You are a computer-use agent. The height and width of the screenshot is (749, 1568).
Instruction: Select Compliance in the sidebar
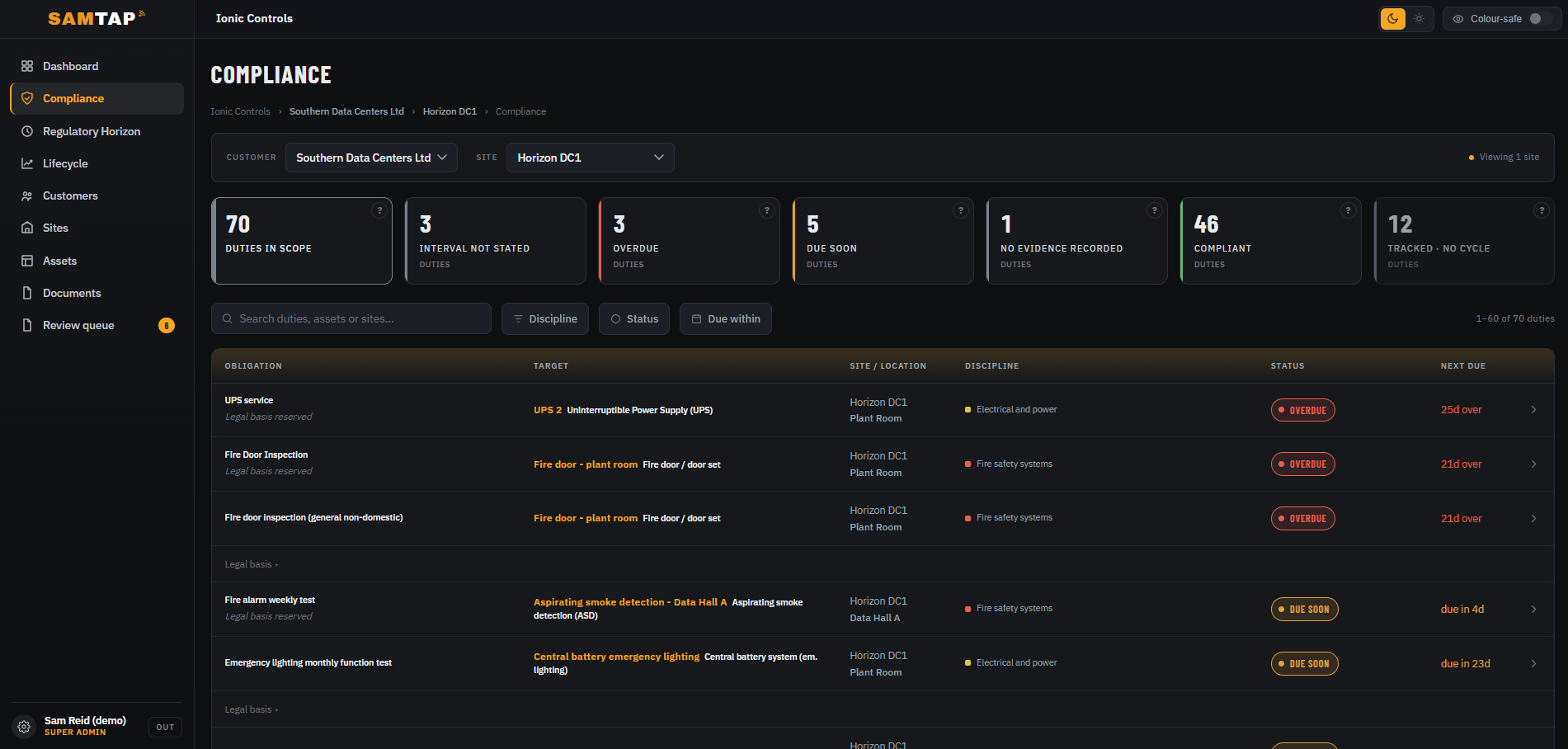click(97, 98)
